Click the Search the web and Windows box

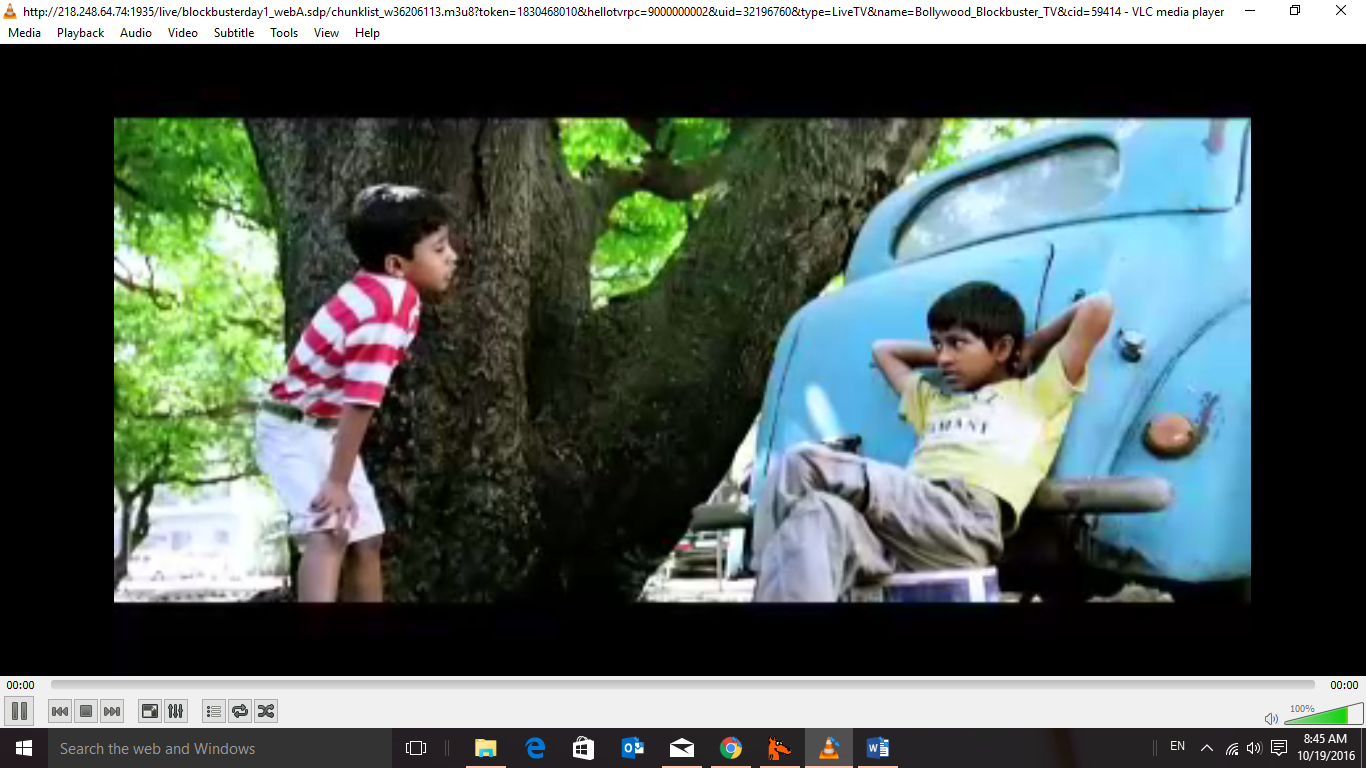coord(220,748)
